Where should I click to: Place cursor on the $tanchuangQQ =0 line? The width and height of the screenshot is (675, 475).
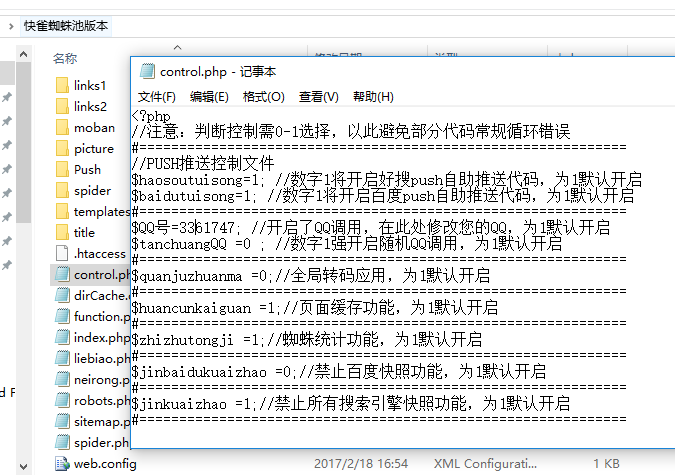coord(347,244)
